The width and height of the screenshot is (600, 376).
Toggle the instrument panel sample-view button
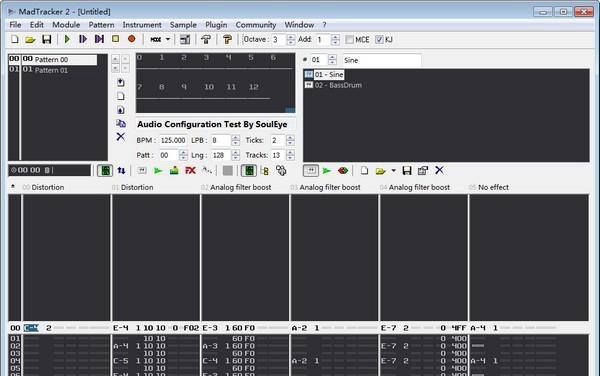311,171
